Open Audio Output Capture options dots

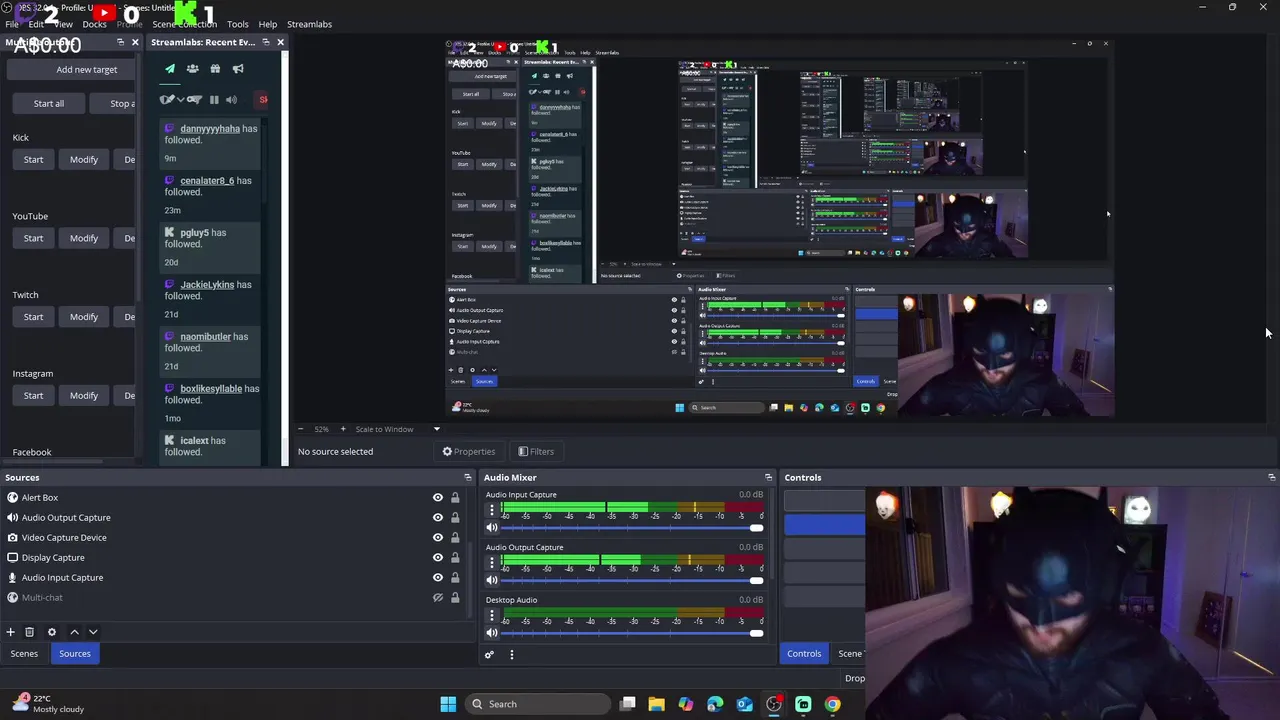[x=492, y=562]
